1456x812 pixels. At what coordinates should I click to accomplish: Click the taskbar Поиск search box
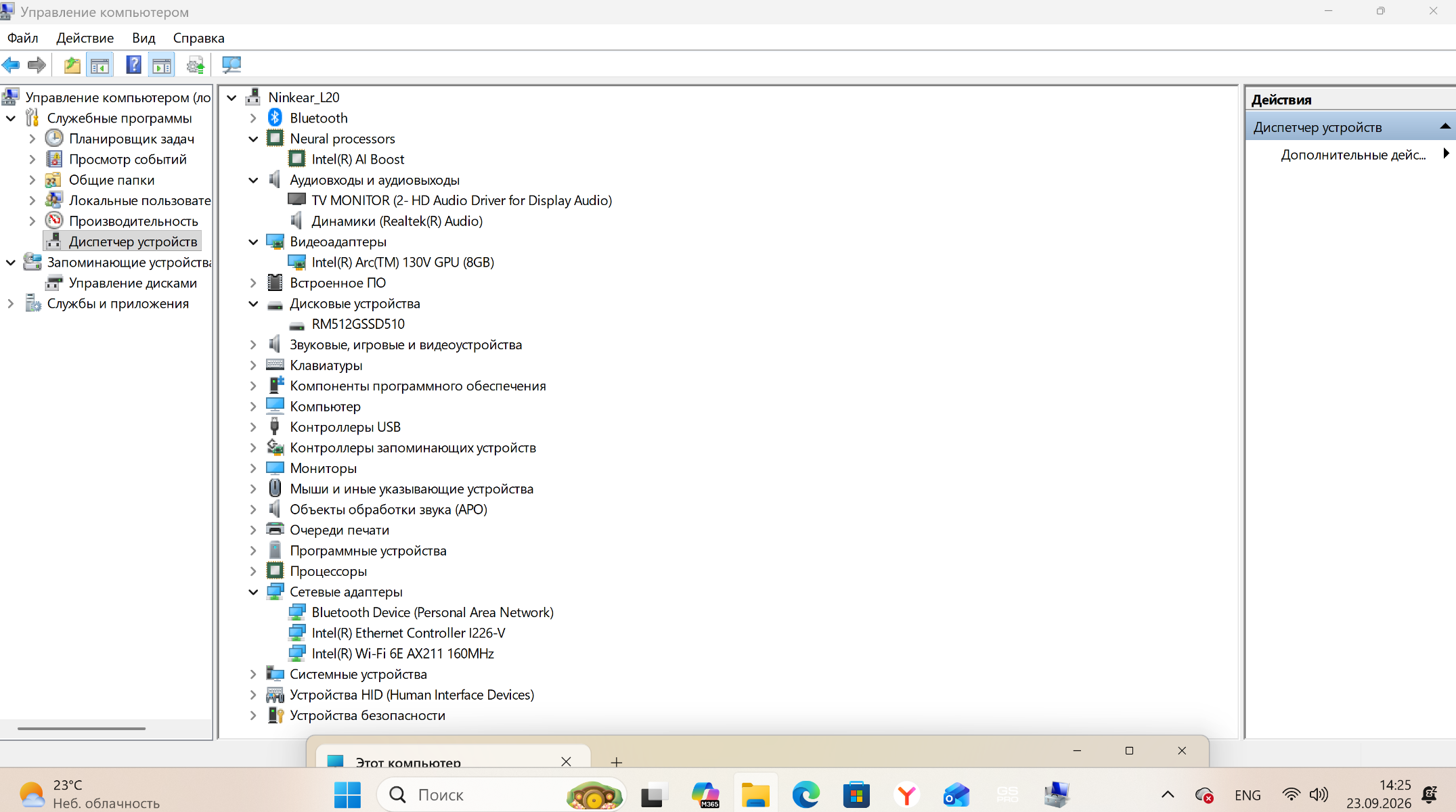tap(501, 794)
